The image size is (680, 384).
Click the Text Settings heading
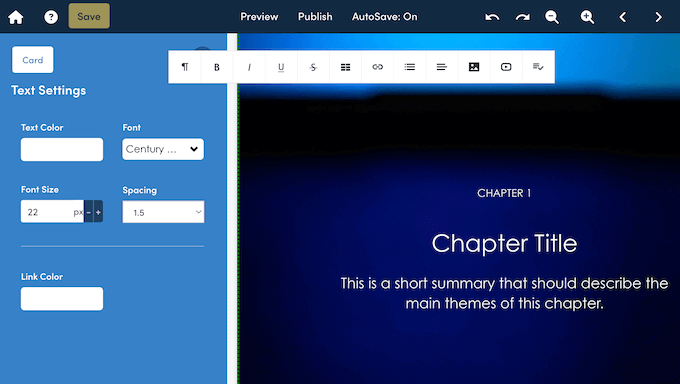pos(49,90)
